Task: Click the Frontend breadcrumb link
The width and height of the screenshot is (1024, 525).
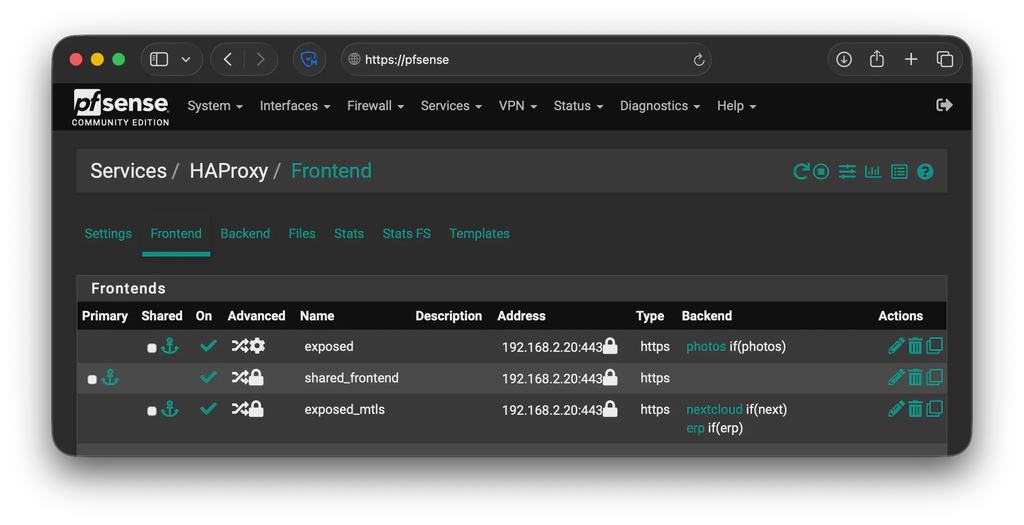Action: click(x=331, y=171)
